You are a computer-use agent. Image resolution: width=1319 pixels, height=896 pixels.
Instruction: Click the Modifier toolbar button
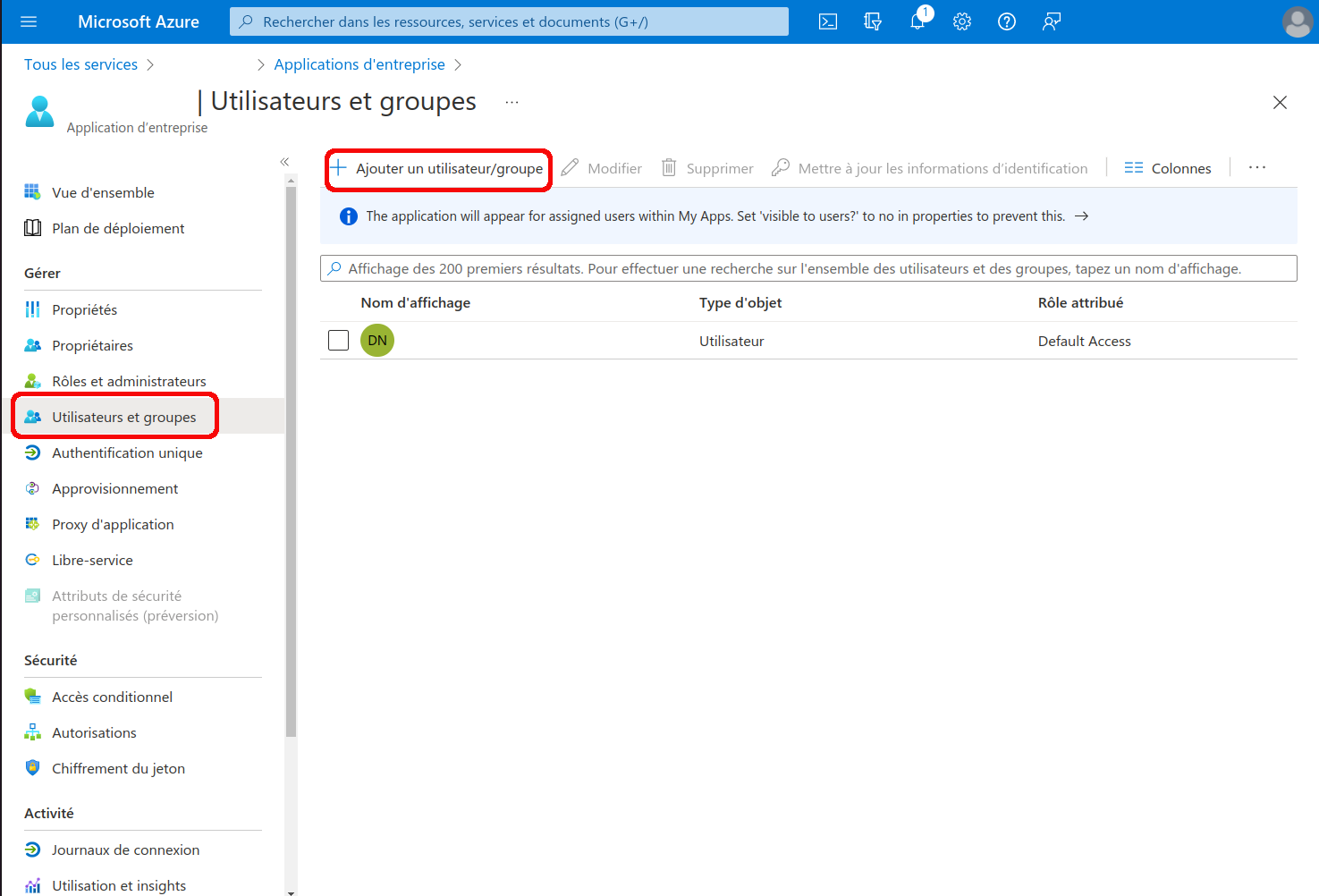(x=602, y=168)
